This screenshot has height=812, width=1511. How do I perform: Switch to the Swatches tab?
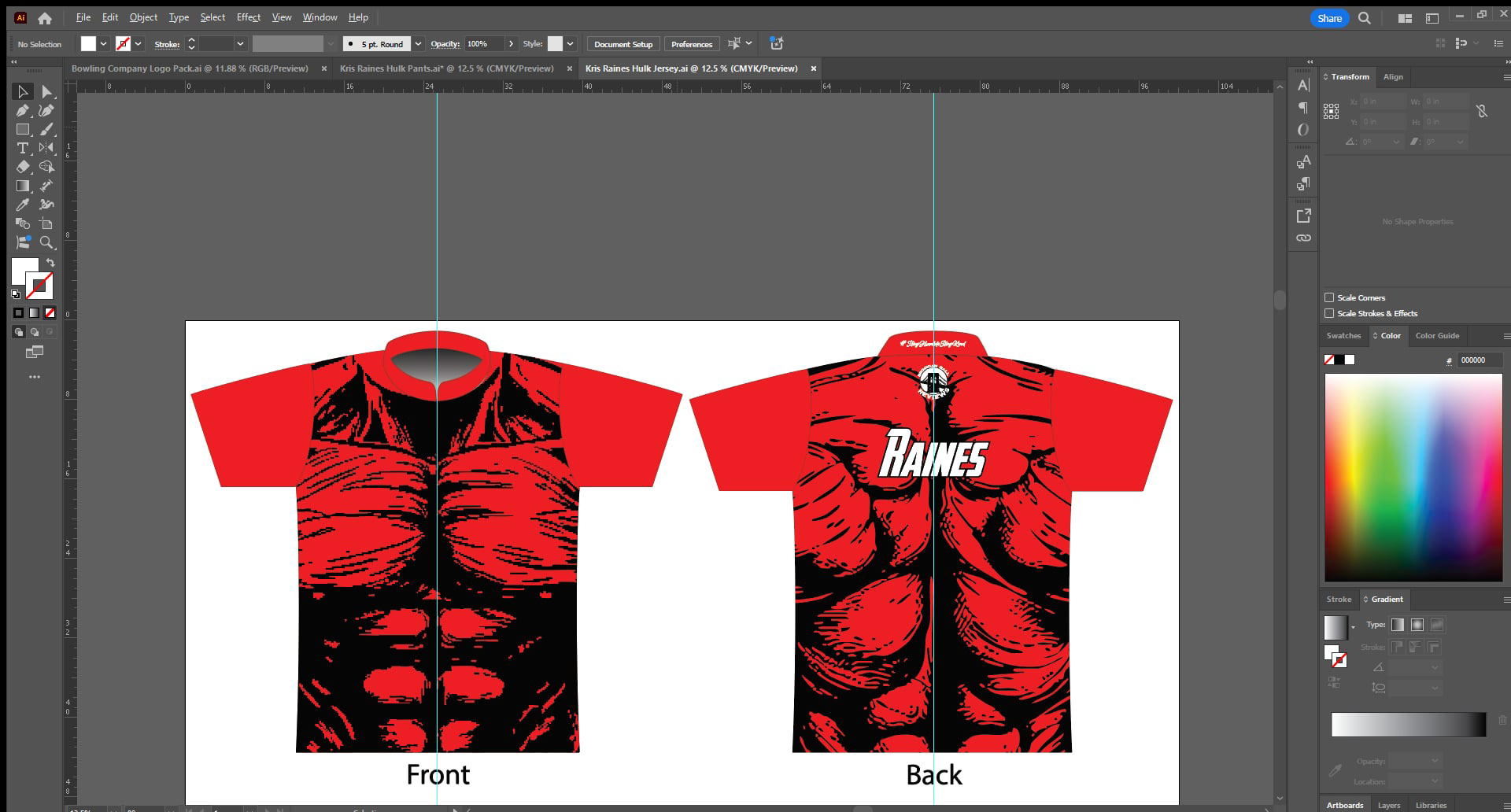[x=1343, y=336]
